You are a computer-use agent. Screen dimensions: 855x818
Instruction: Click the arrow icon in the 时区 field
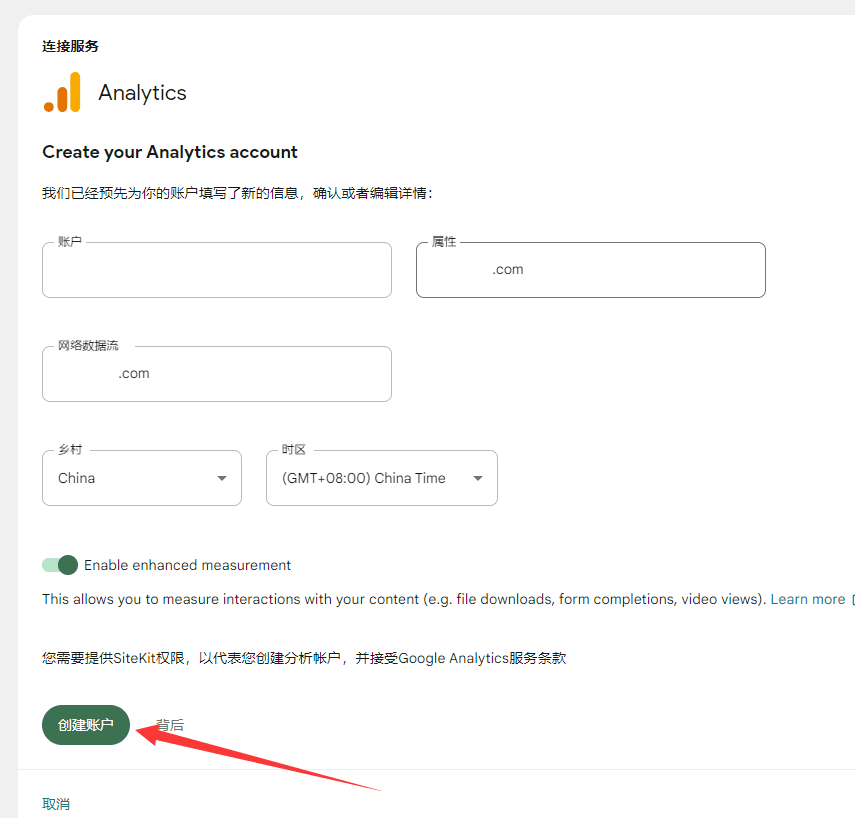coord(478,478)
